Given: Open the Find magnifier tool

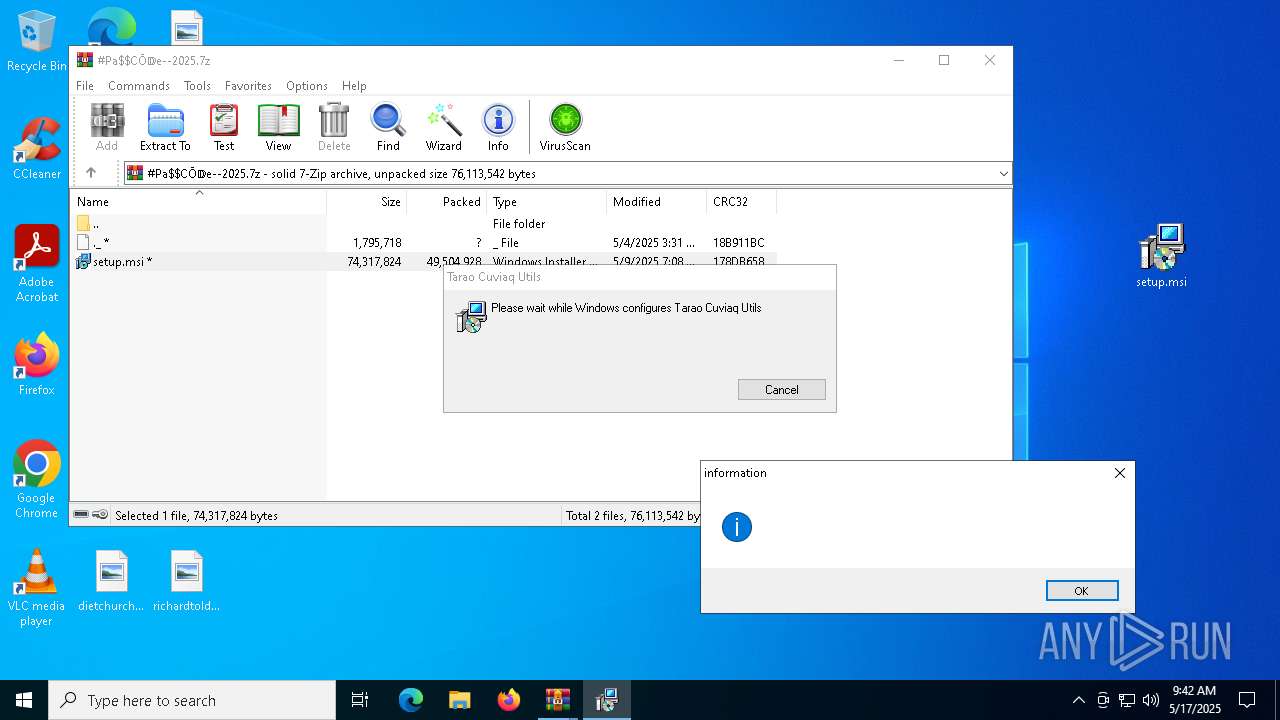Looking at the screenshot, I should pos(388,127).
